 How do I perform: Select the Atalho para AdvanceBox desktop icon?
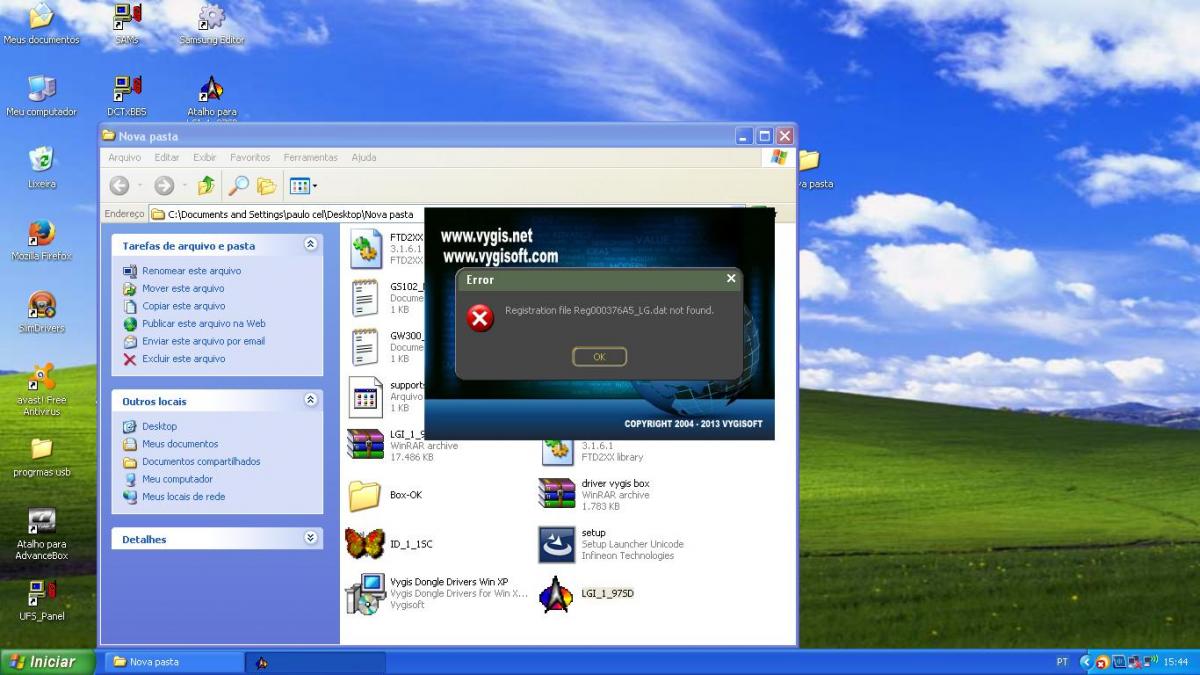point(41,520)
